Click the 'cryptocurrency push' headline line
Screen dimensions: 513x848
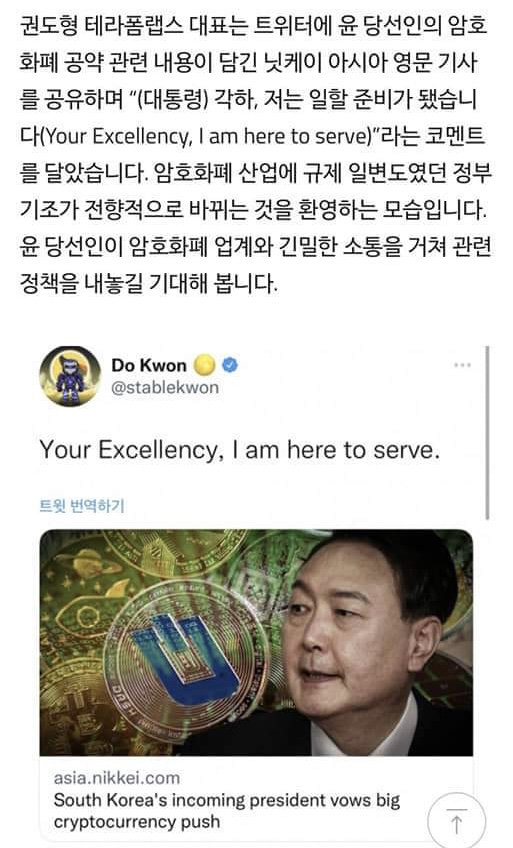137,822
